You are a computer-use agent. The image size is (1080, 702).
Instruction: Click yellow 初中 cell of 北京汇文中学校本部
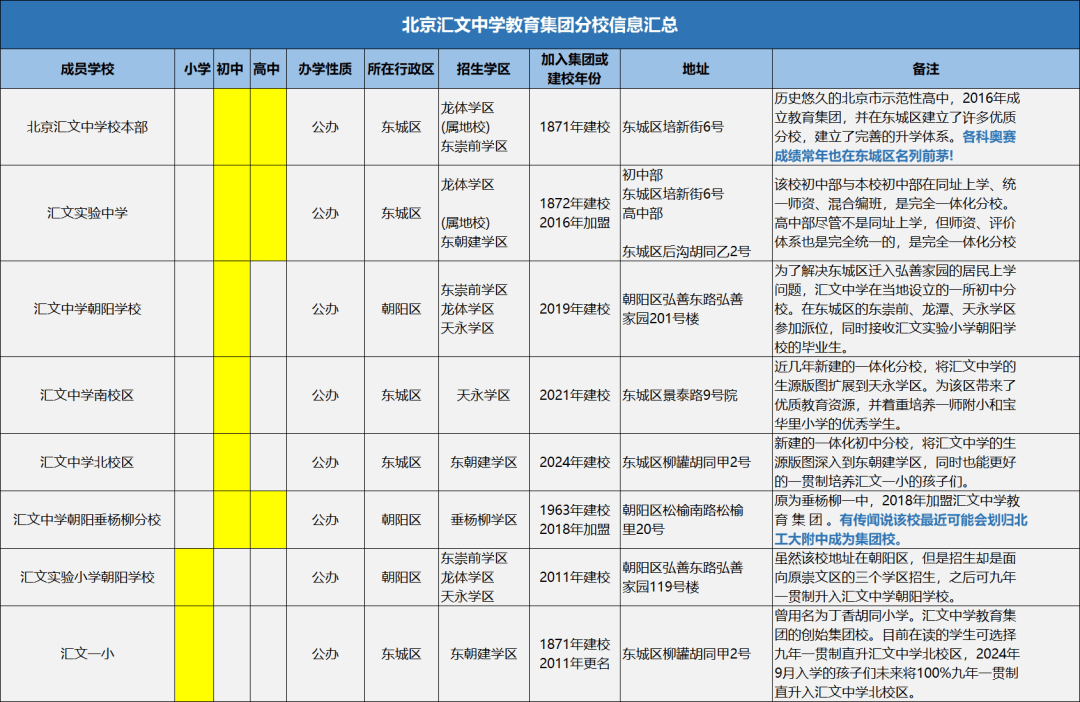(x=231, y=127)
